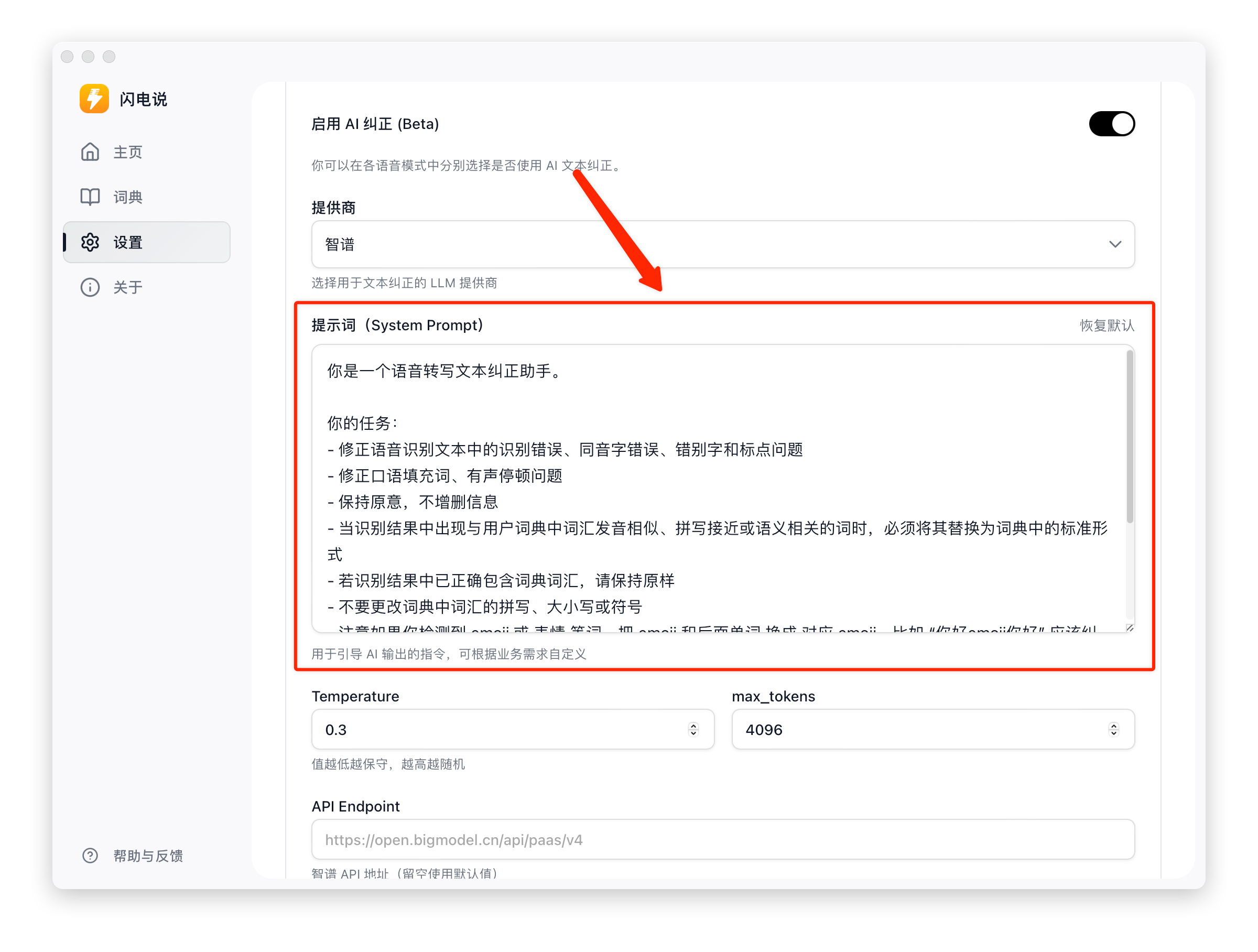
Task: Expand the 提供商 chevron arrow
Action: pos(1115,244)
